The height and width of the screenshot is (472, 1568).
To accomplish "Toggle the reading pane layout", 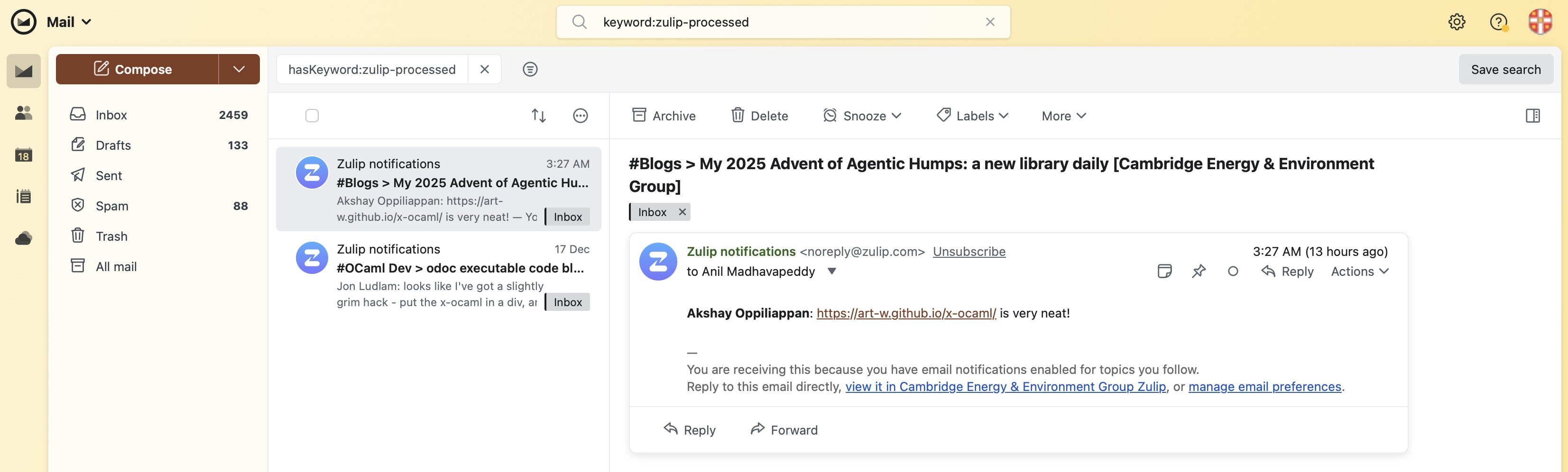I will tap(1533, 116).
